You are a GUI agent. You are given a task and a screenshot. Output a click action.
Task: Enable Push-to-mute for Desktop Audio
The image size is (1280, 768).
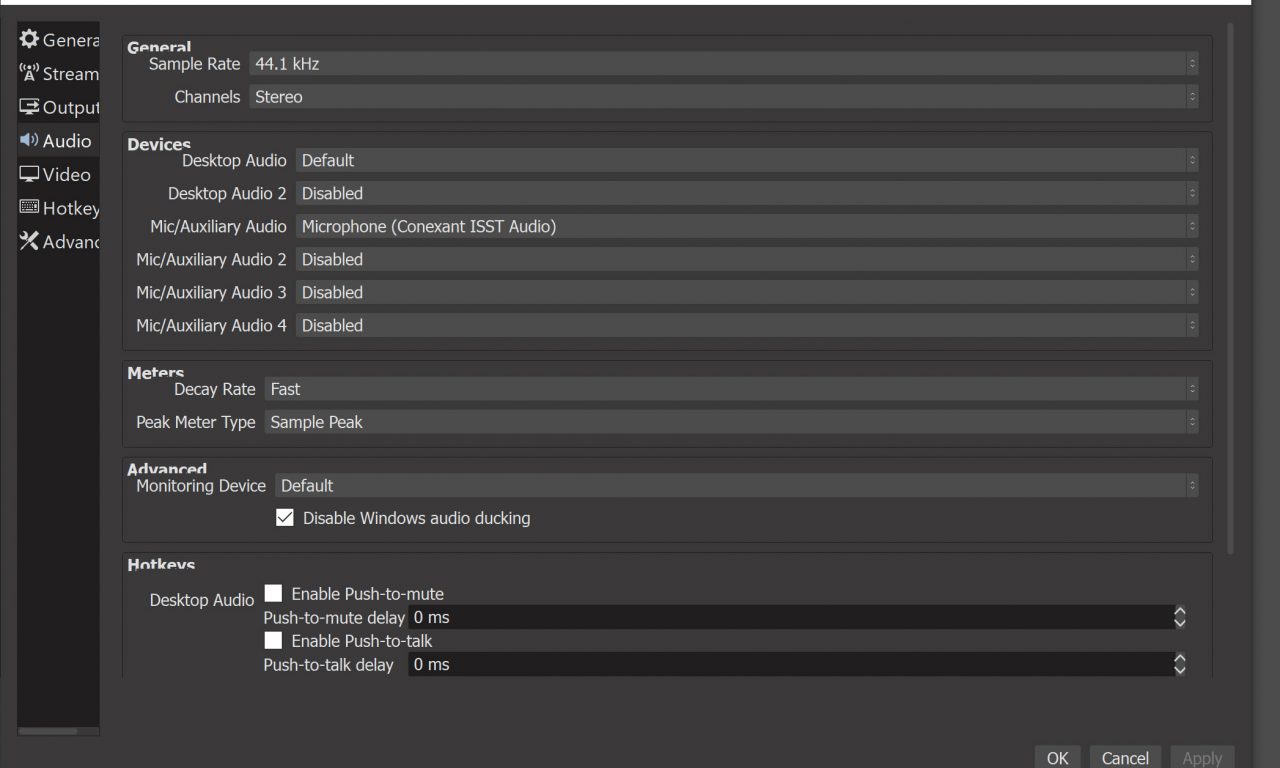click(x=273, y=594)
